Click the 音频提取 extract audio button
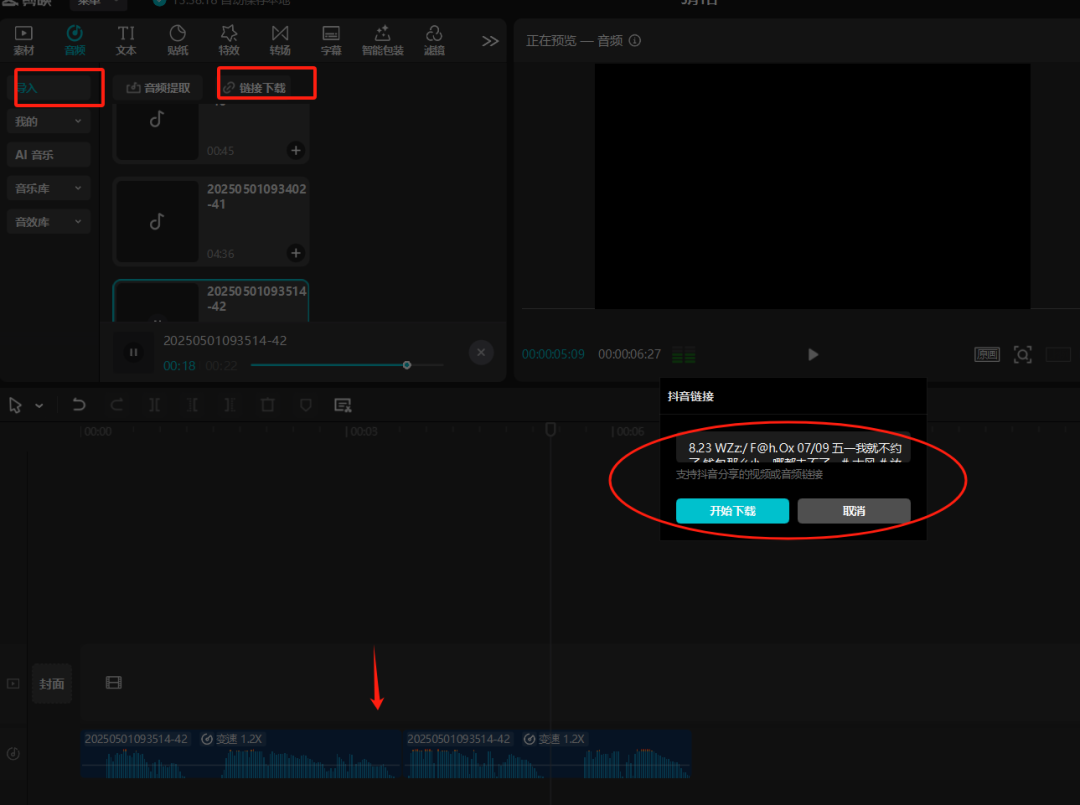 tap(158, 88)
